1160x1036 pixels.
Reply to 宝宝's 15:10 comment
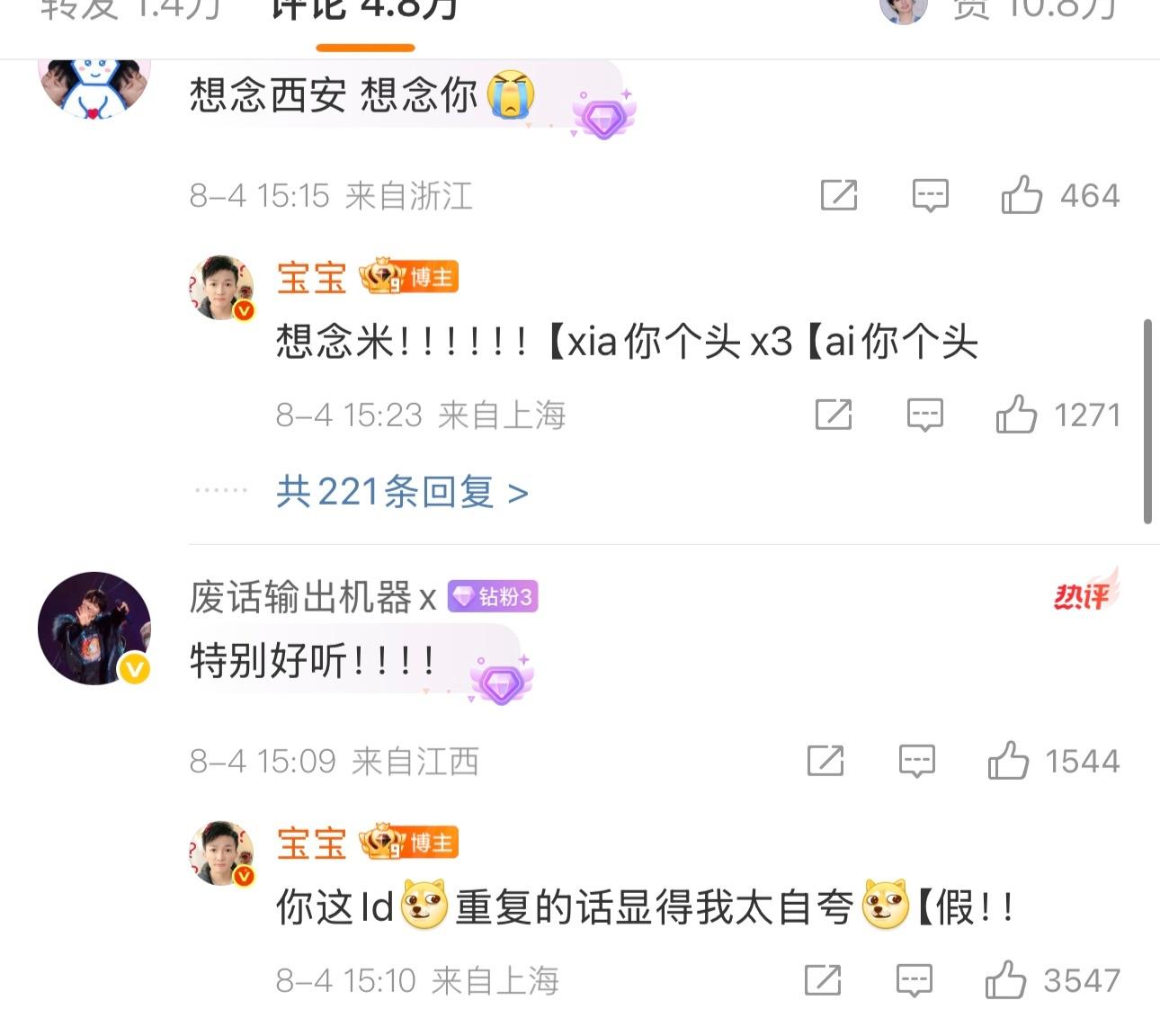914,980
